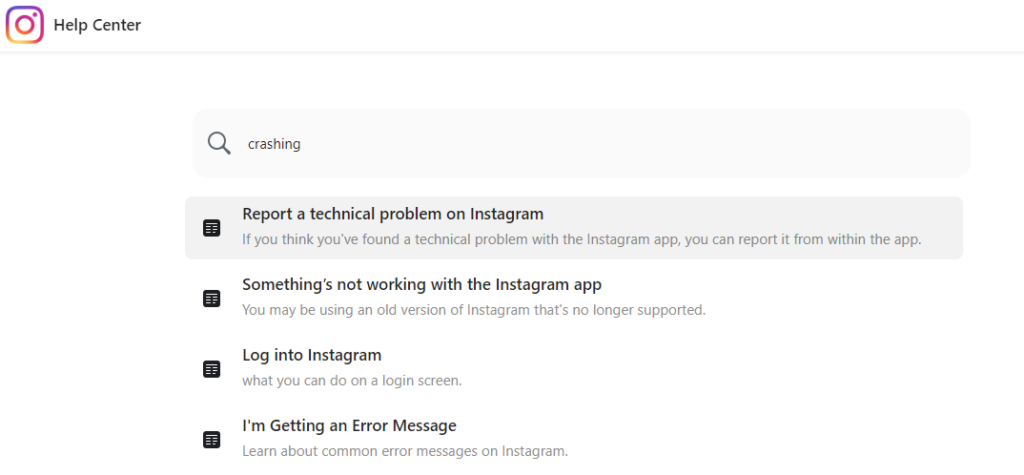The height and width of the screenshot is (475, 1024).
Task: Click description 'what you can do on a login screen'
Action: click(x=352, y=380)
